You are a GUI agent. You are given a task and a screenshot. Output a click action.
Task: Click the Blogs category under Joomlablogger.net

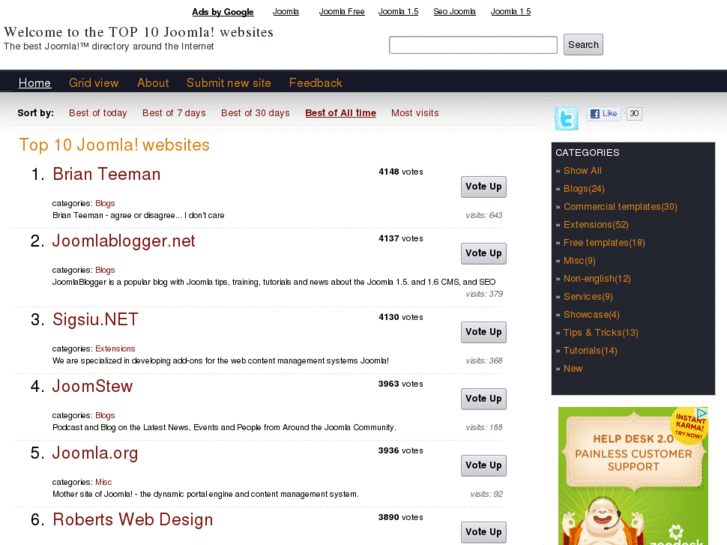point(105,270)
